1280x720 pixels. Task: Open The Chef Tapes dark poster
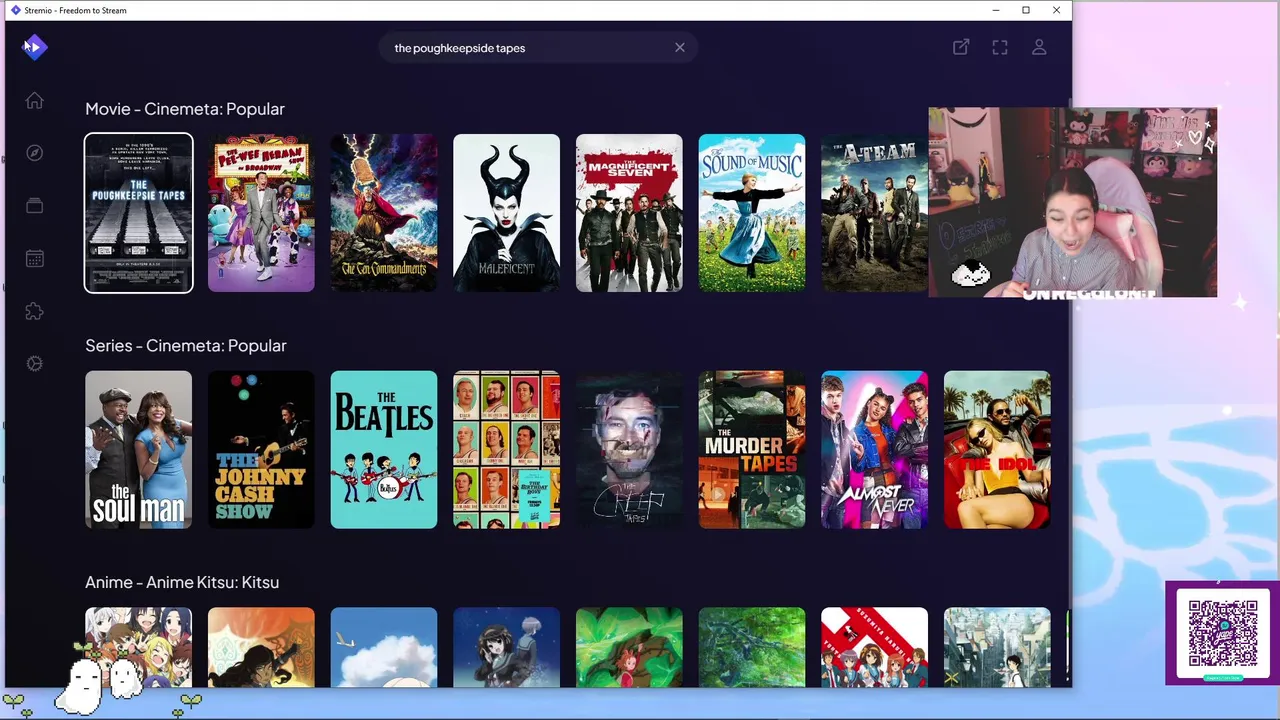click(629, 450)
